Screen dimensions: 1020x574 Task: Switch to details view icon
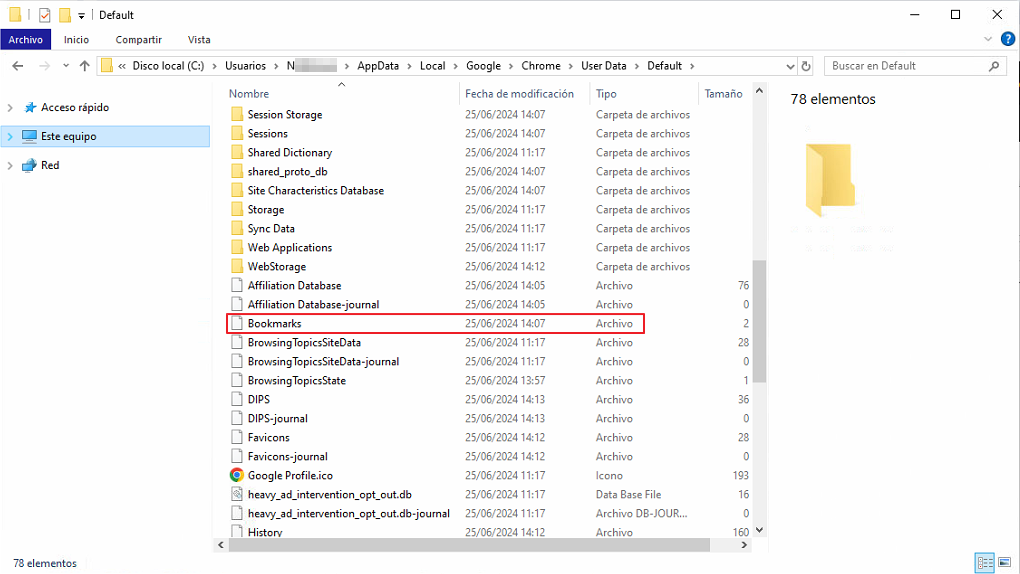985,562
